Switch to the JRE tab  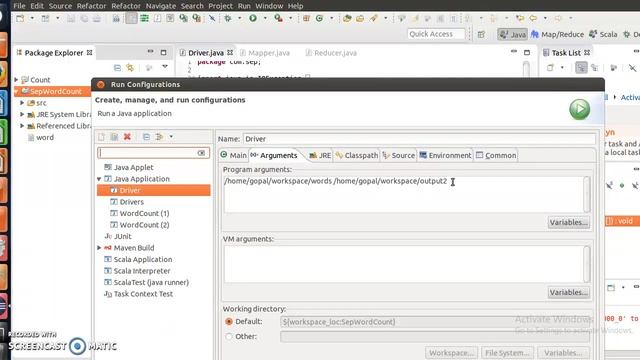click(320, 156)
